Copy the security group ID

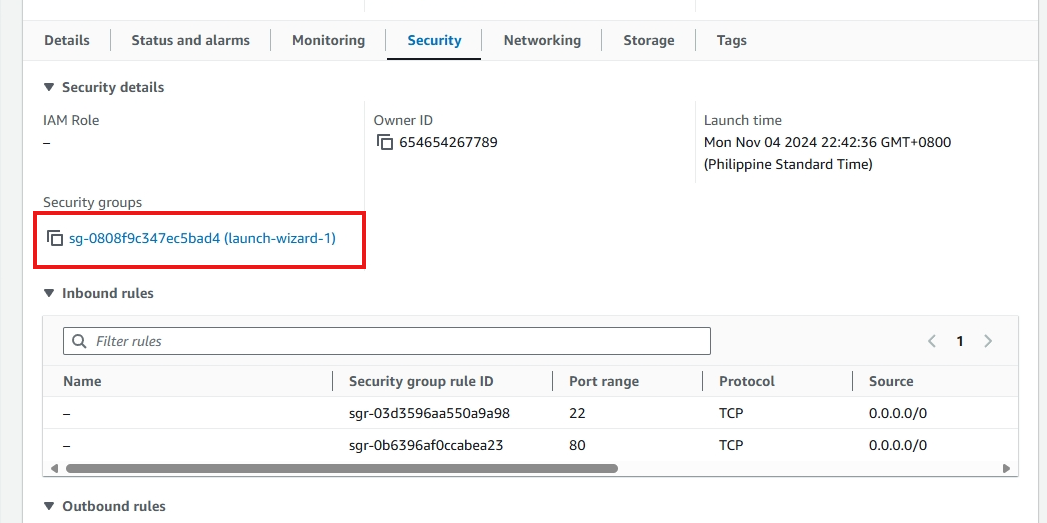tap(55, 239)
